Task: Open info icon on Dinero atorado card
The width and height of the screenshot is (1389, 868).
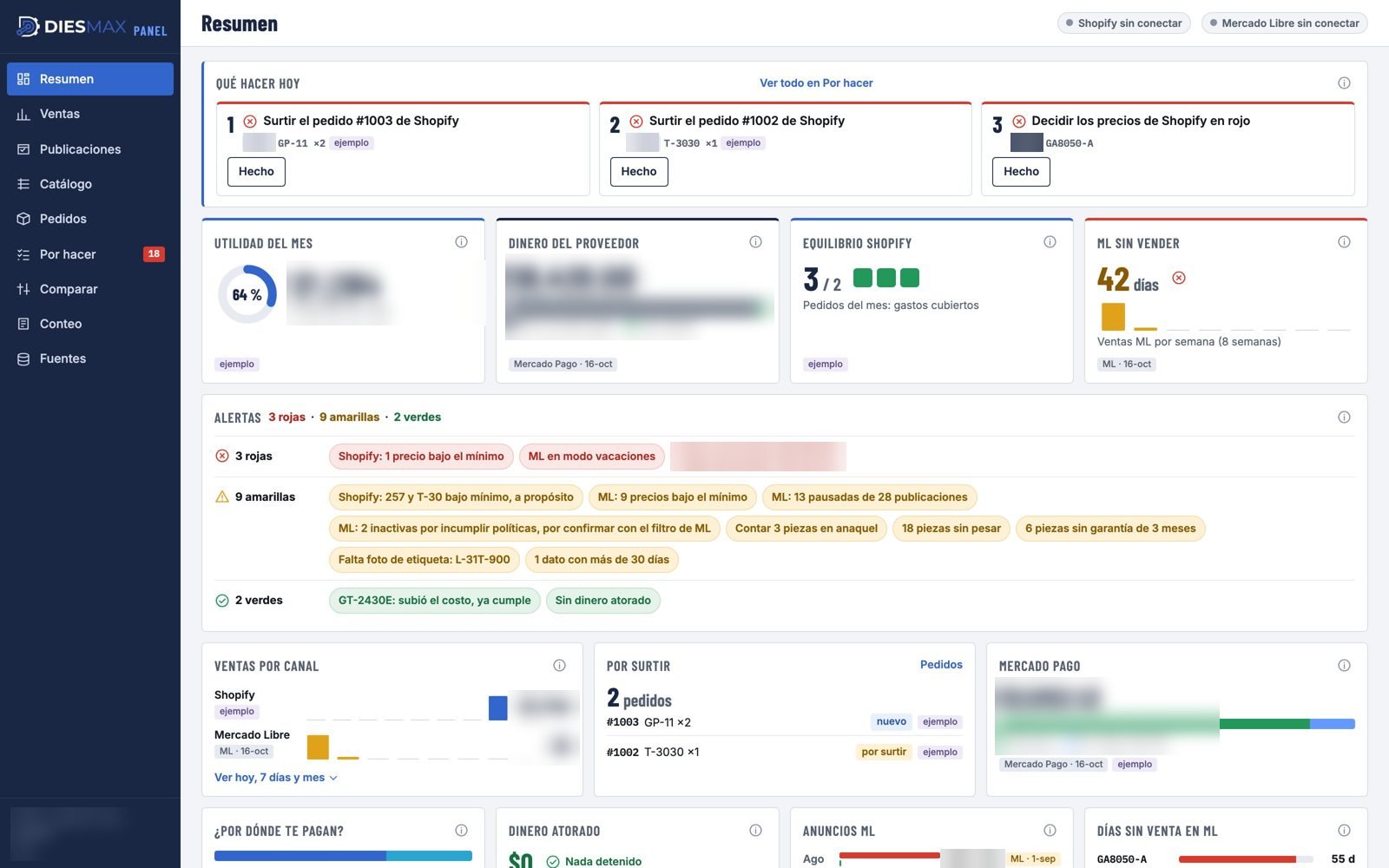Action: (755, 831)
